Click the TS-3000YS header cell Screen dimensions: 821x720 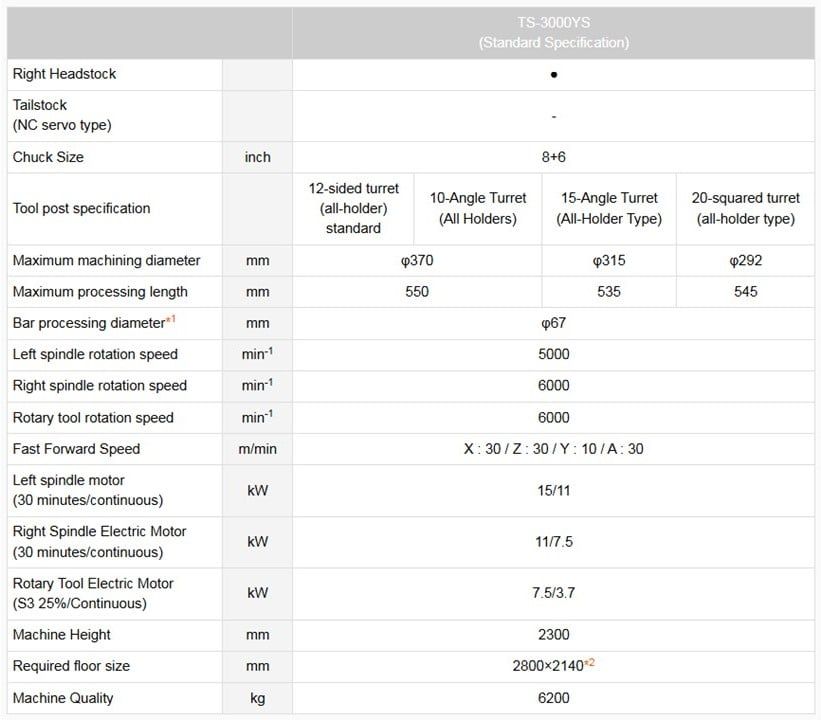pyautogui.click(x=553, y=33)
